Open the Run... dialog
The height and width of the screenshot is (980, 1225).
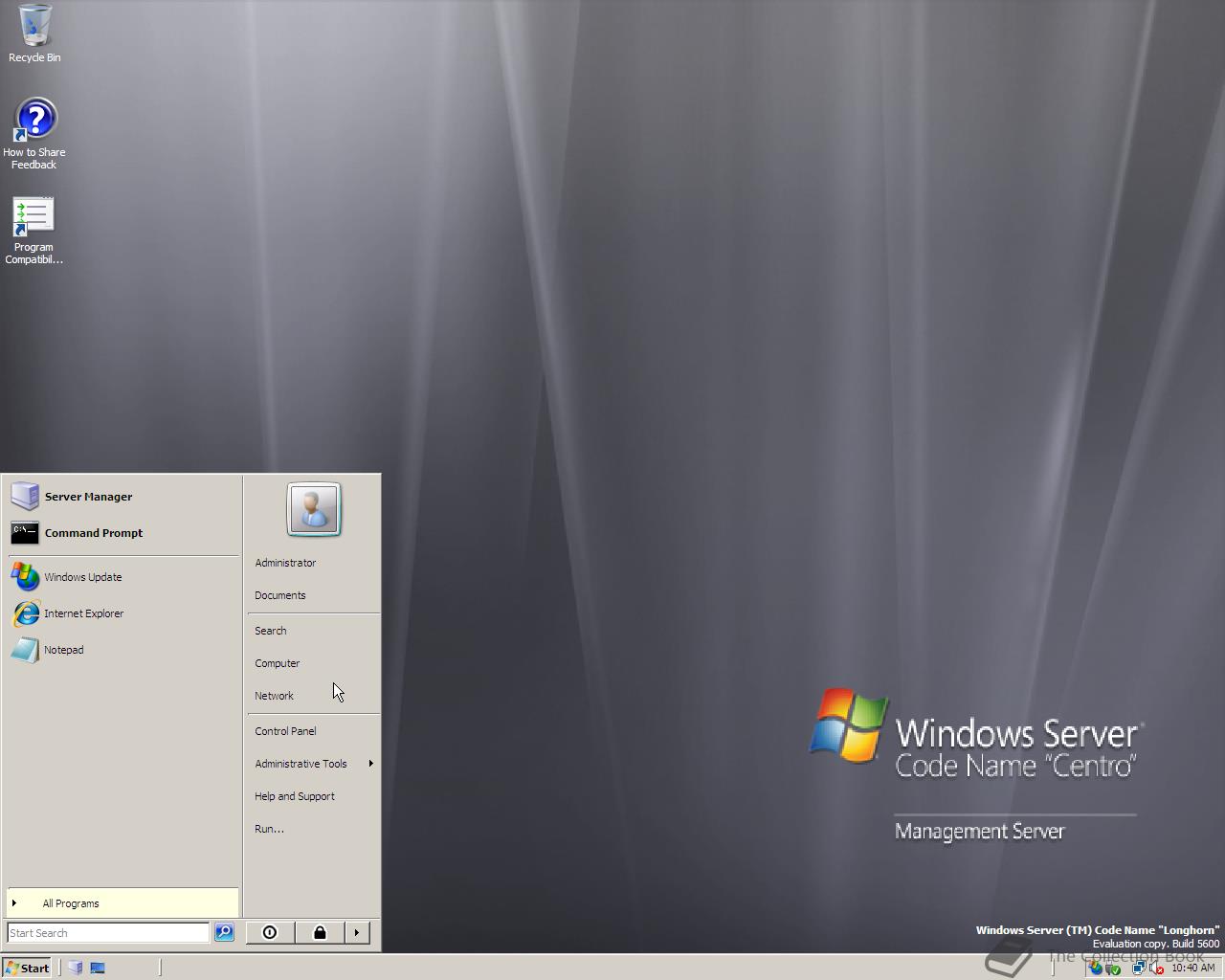314,829
